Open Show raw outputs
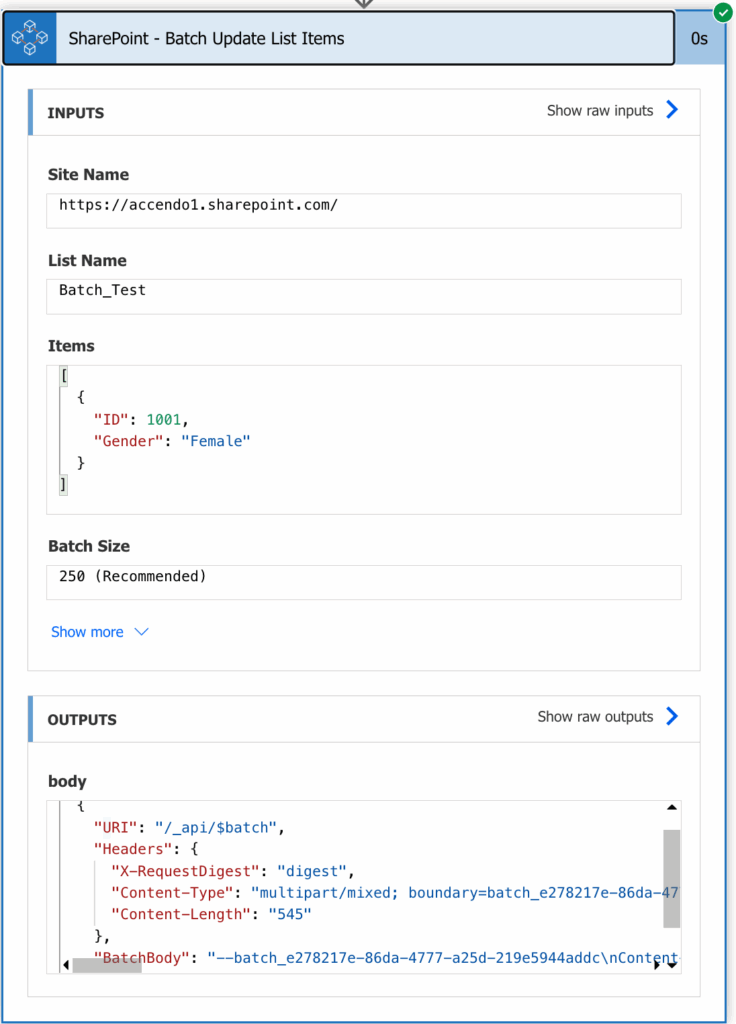This screenshot has width=736, height=1024. pos(595,716)
